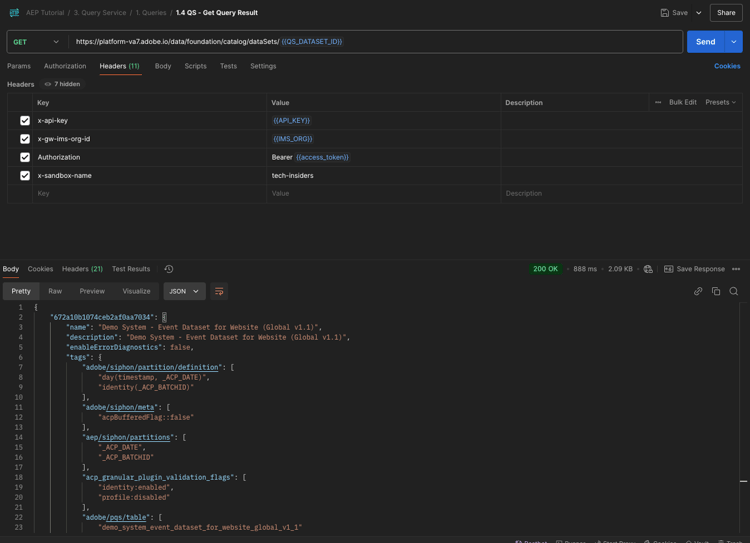Uncheck the Authorization header checkbox
The width and height of the screenshot is (750, 543).
click(25, 157)
